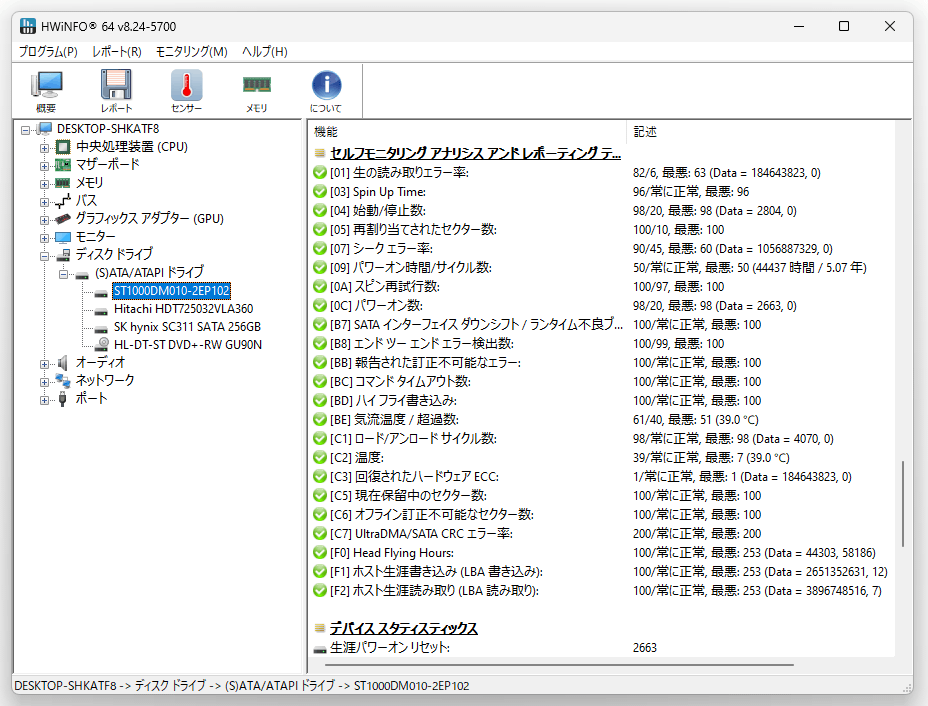Expand the グラフィックス アダプター (GPU) node

44,220
